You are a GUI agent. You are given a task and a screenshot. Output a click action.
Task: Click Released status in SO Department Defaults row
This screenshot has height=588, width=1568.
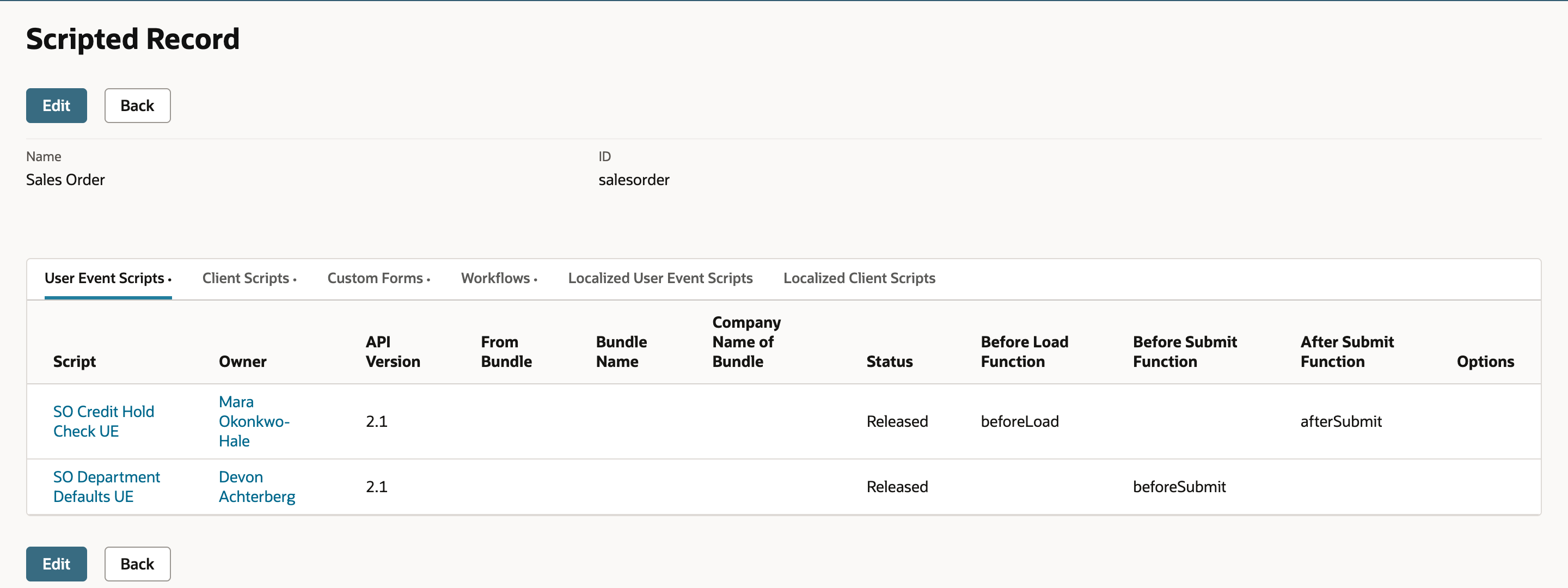897,487
